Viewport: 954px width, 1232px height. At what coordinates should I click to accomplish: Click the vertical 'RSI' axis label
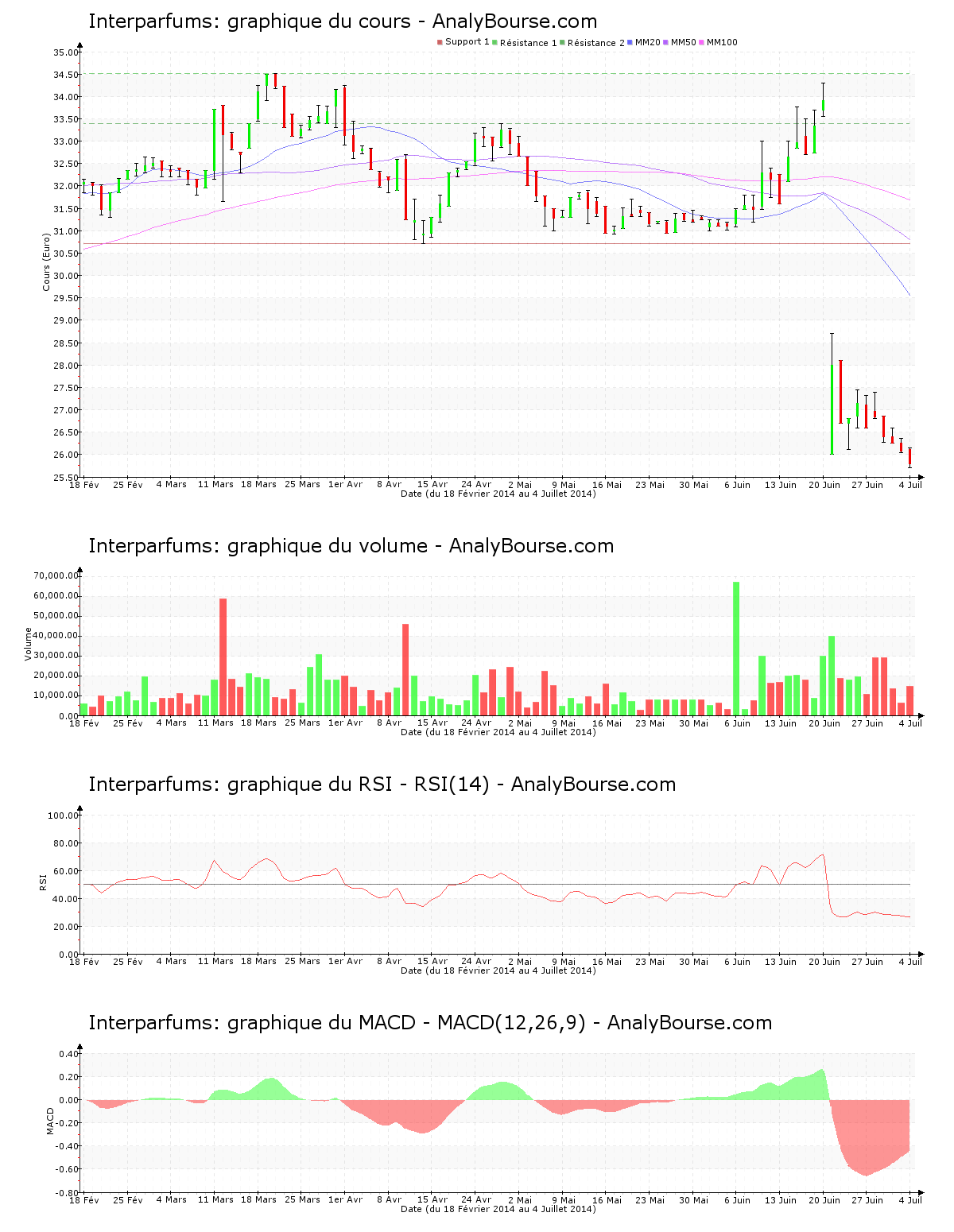pyautogui.click(x=43, y=882)
